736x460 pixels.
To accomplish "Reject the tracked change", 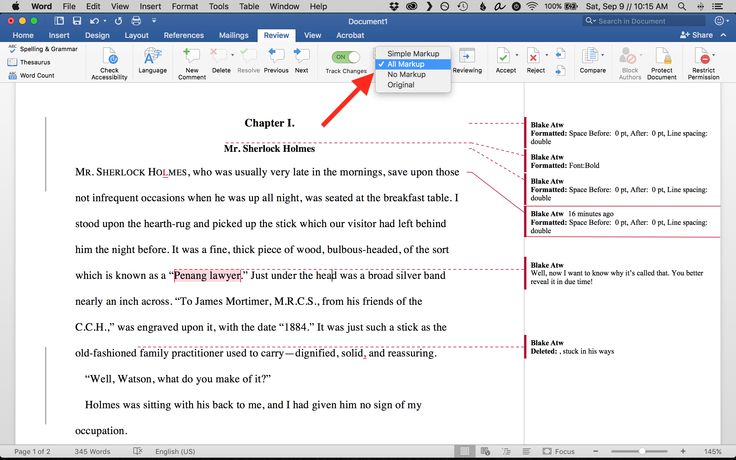I will pos(534,60).
